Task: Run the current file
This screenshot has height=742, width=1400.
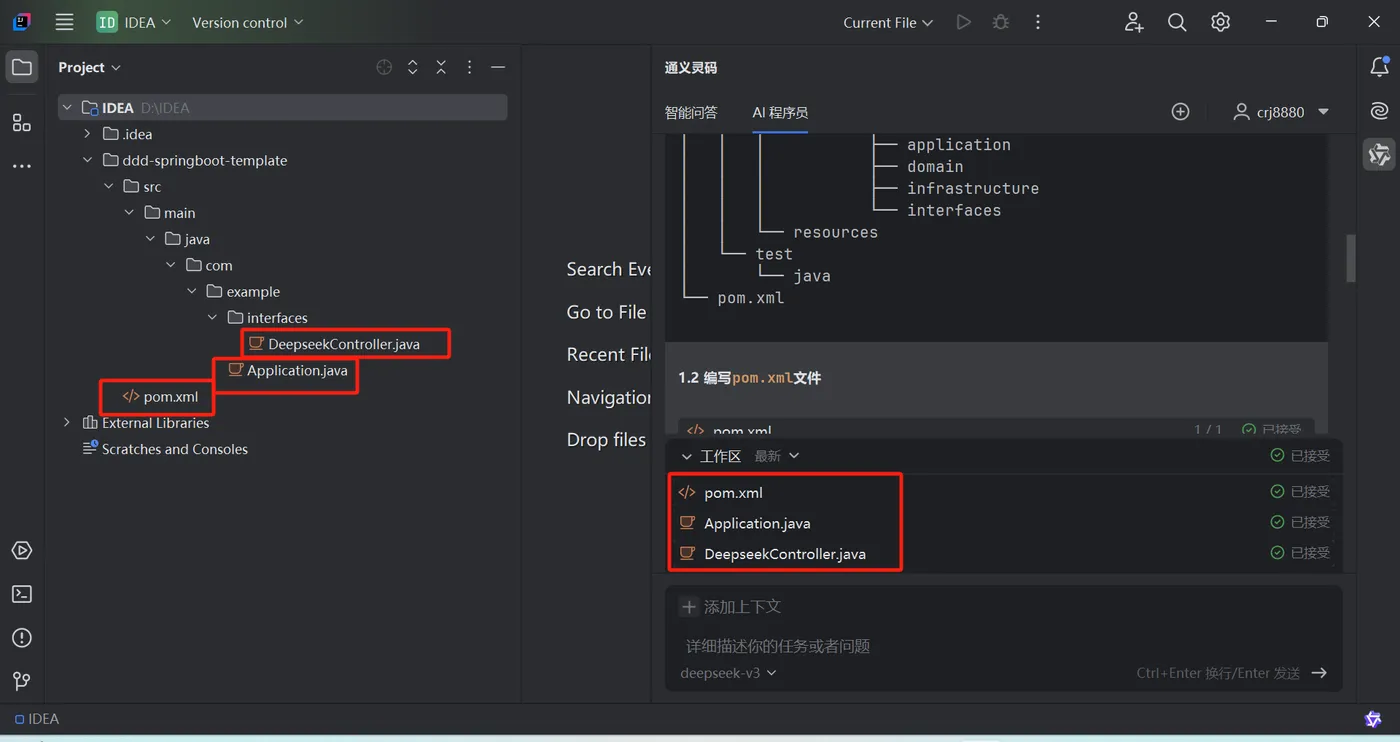Action: 963,22
